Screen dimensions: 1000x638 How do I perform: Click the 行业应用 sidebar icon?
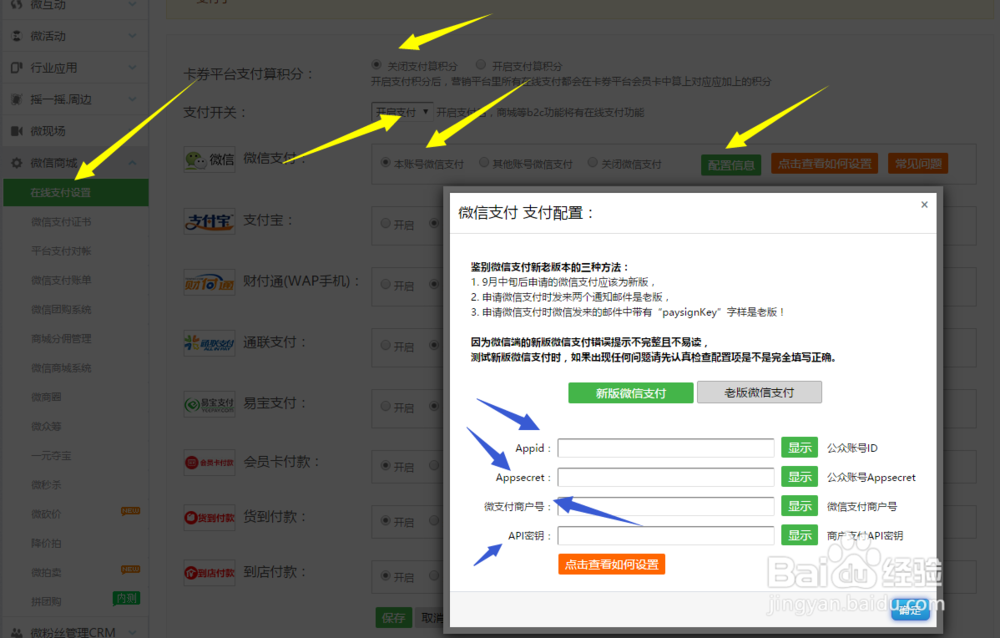pyautogui.click(x=17, y=68)
